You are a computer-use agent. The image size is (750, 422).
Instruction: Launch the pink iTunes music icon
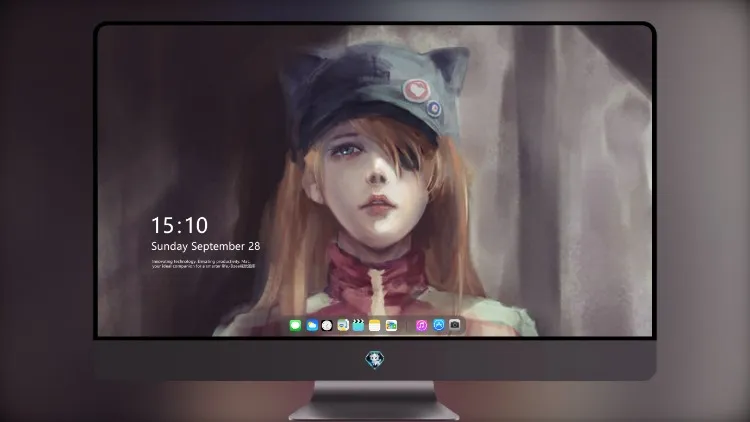click(421, 326)
